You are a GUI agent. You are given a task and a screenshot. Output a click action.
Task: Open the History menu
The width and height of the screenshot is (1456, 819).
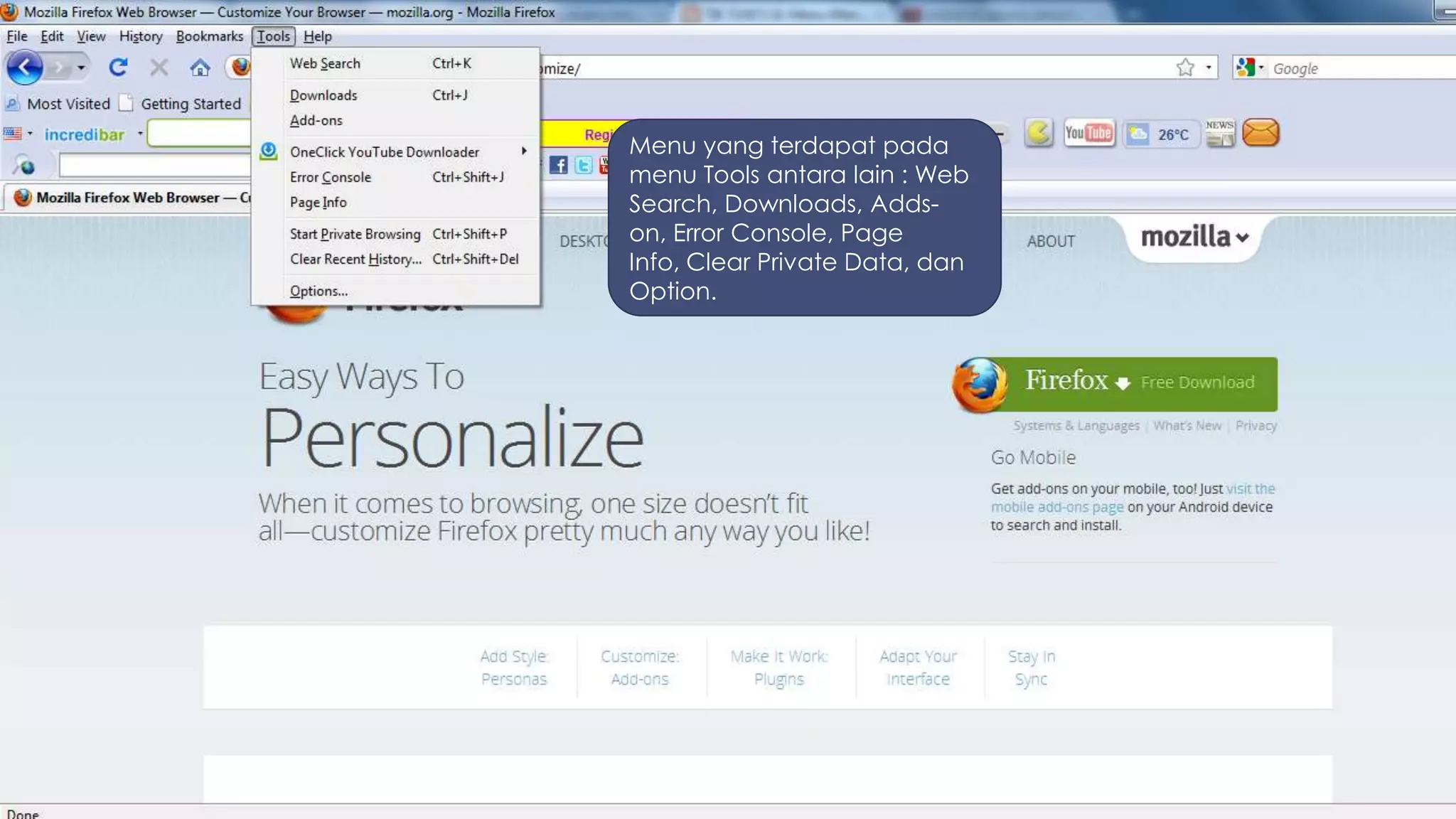tap(141, 36)
